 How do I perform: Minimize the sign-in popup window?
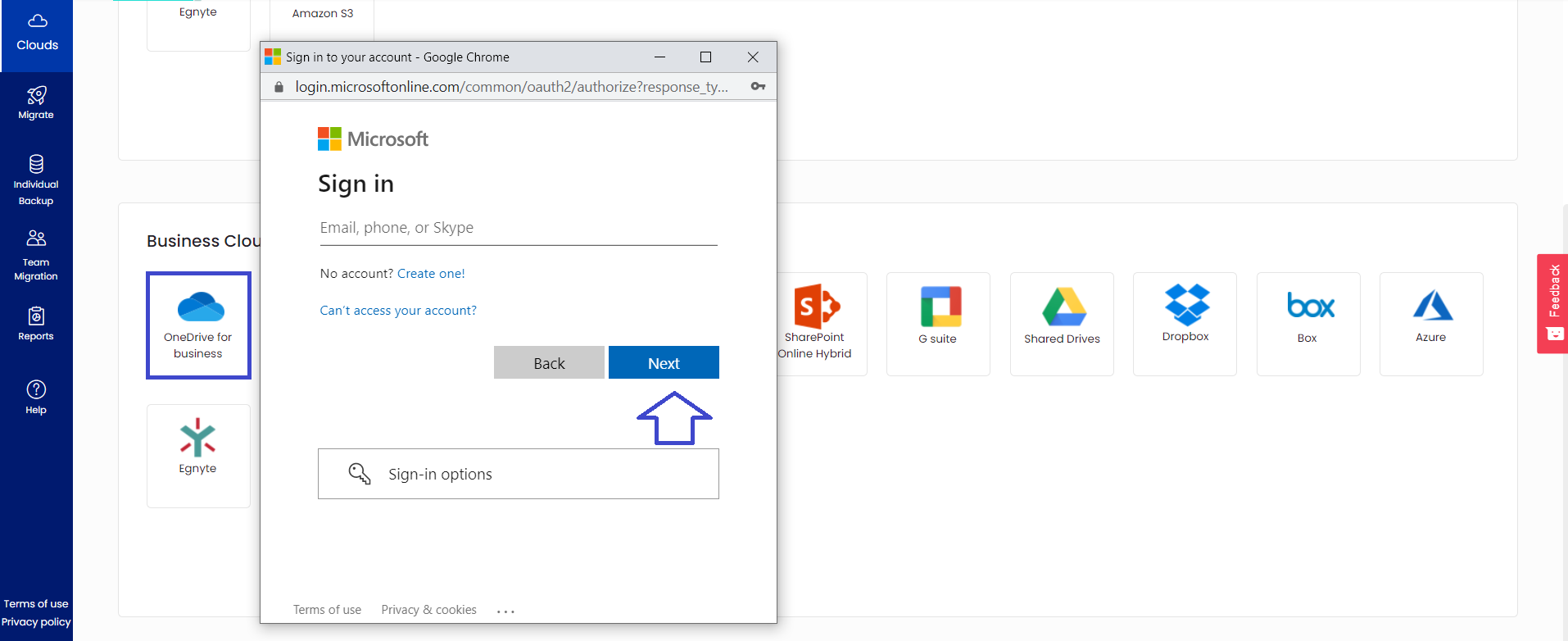pos(659,57)
